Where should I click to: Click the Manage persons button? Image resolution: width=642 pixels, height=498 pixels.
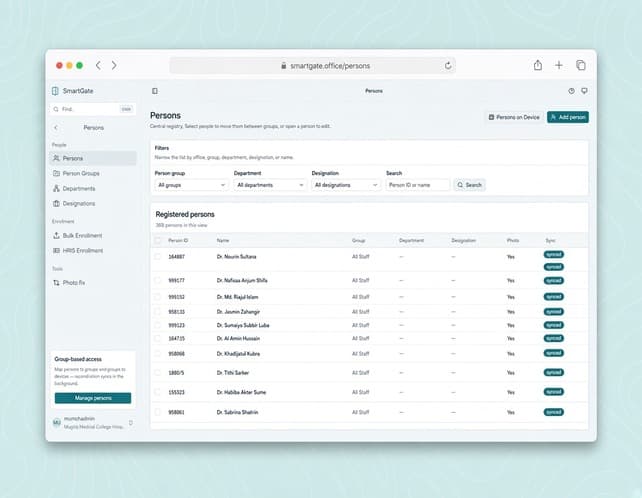(93, 398)
